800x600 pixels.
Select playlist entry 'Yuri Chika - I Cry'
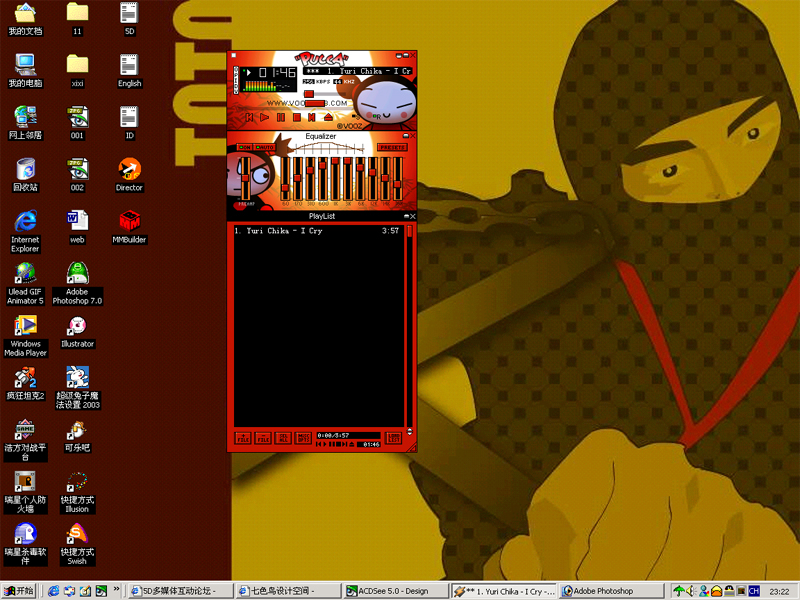319,231
